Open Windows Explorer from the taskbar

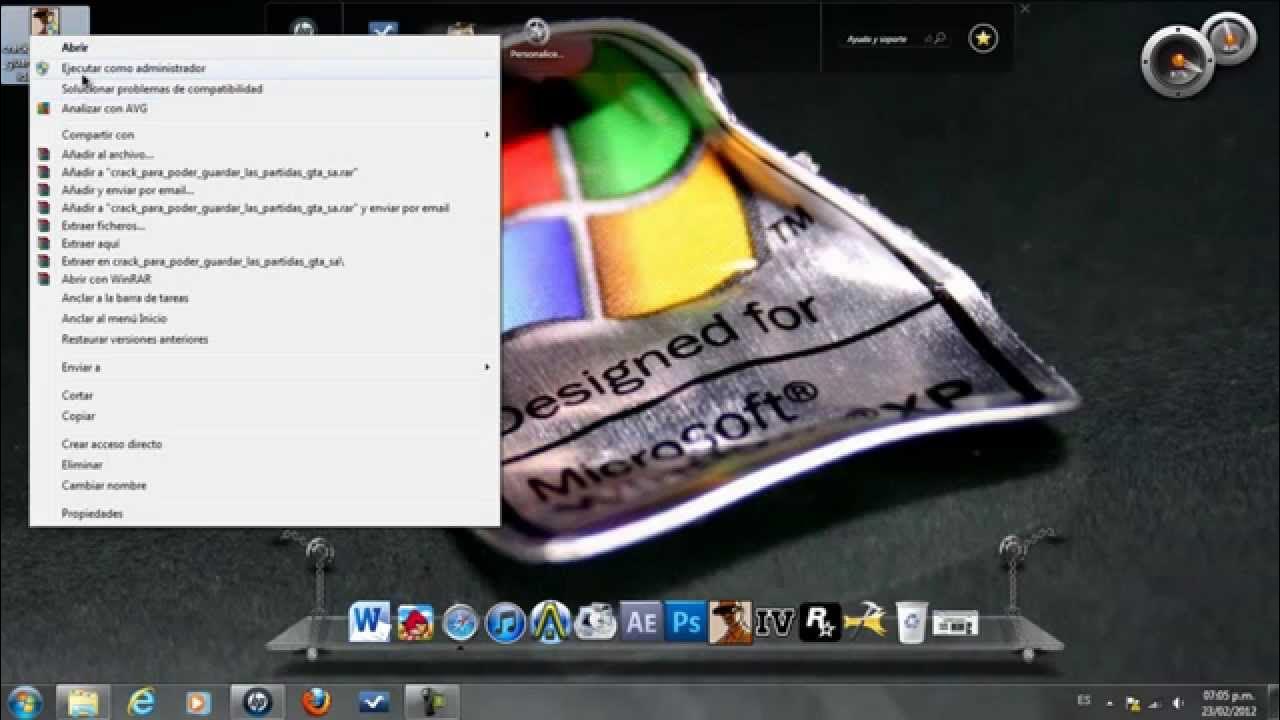[82, 702]
